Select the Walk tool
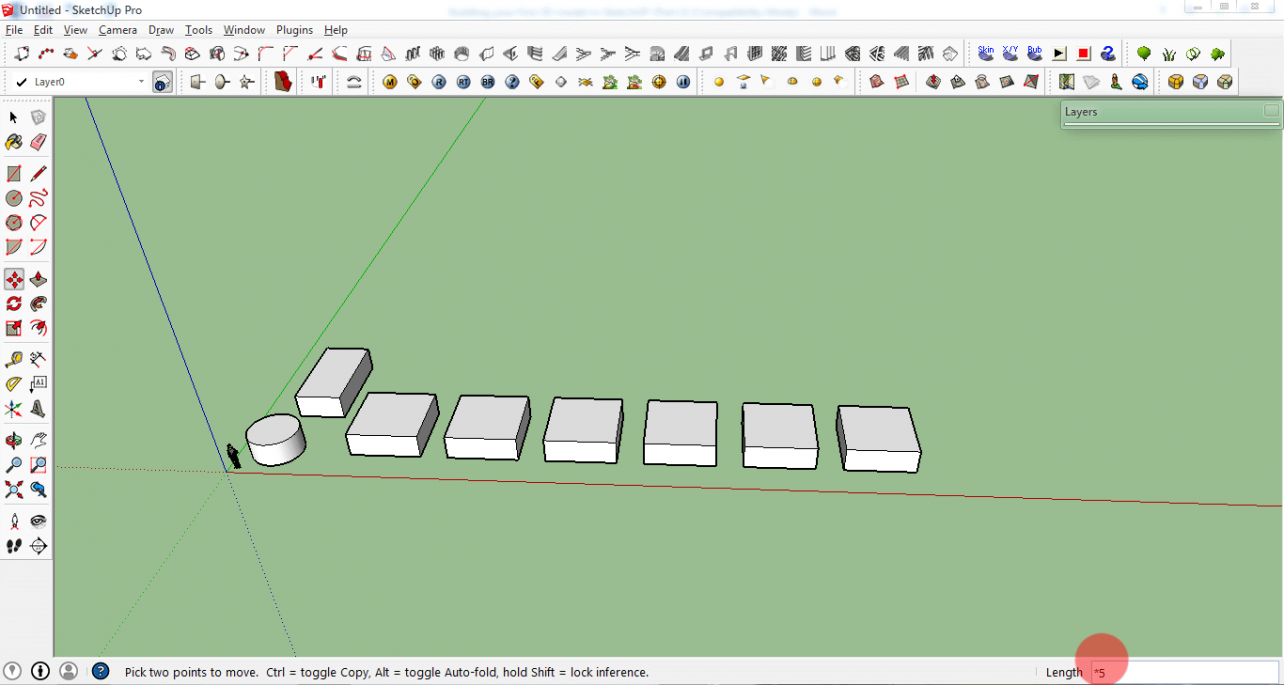Viewport: 1284px width, 685px height. pos(13,545)
